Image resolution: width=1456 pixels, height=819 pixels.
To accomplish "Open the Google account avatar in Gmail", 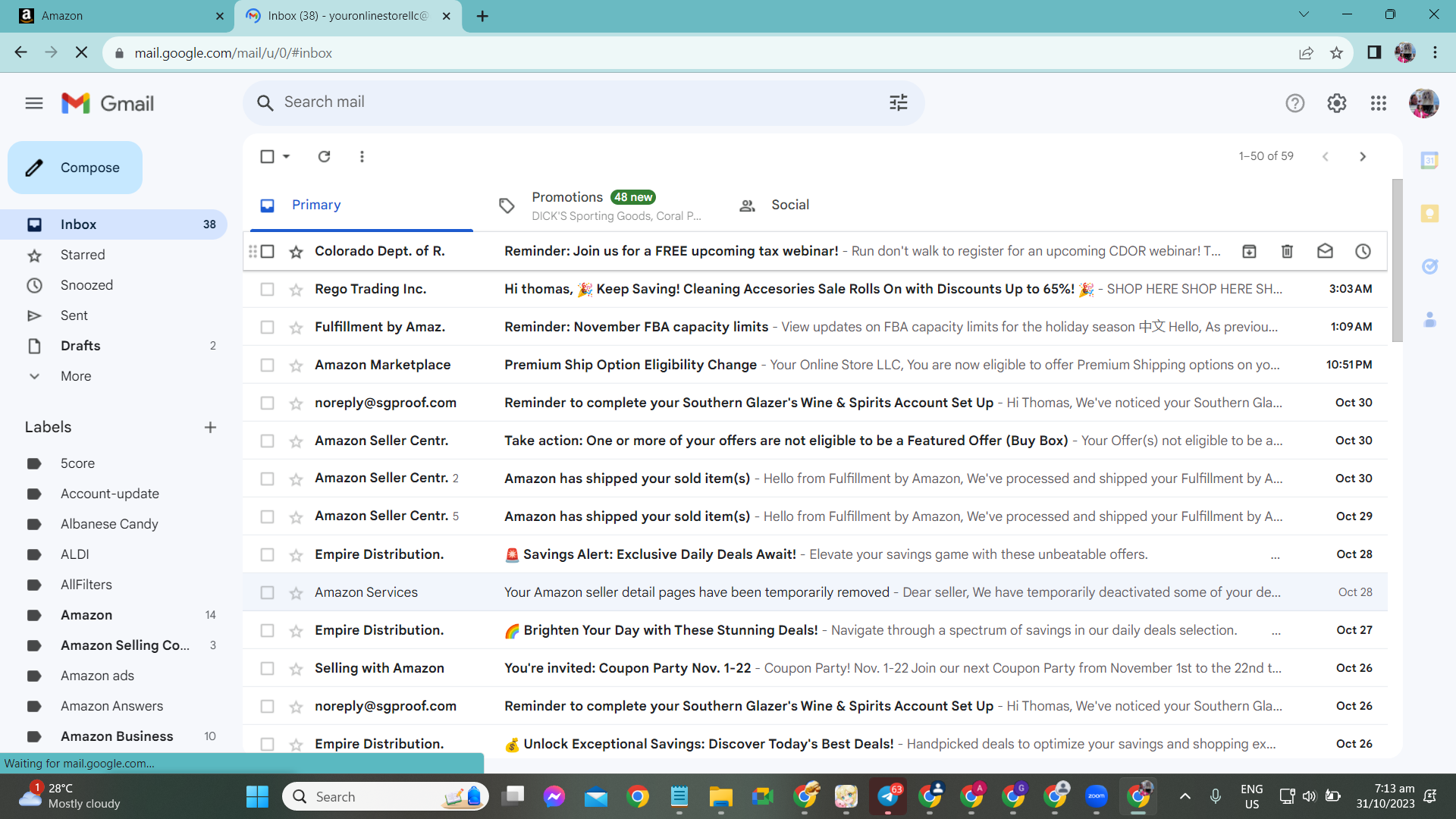I will pos(1423,103).
